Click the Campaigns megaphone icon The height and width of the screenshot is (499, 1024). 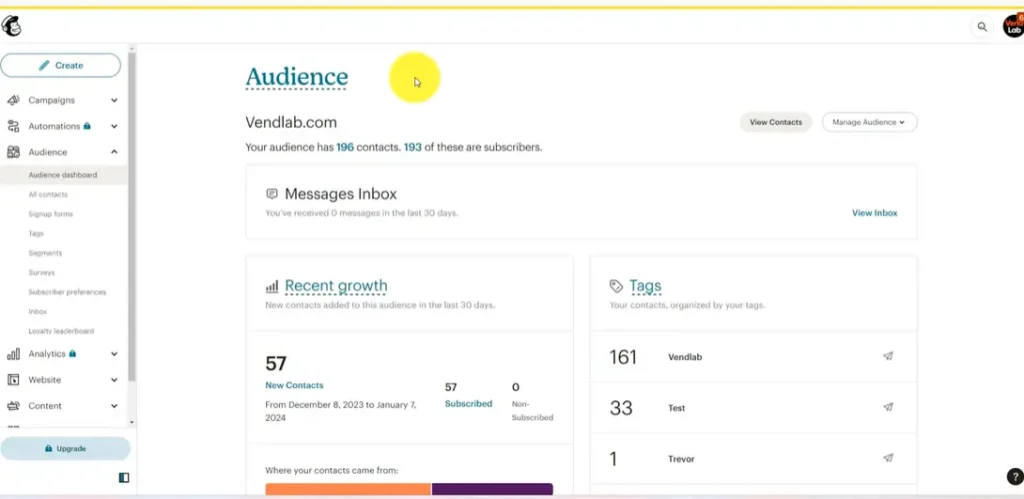(x=13, y=101)
